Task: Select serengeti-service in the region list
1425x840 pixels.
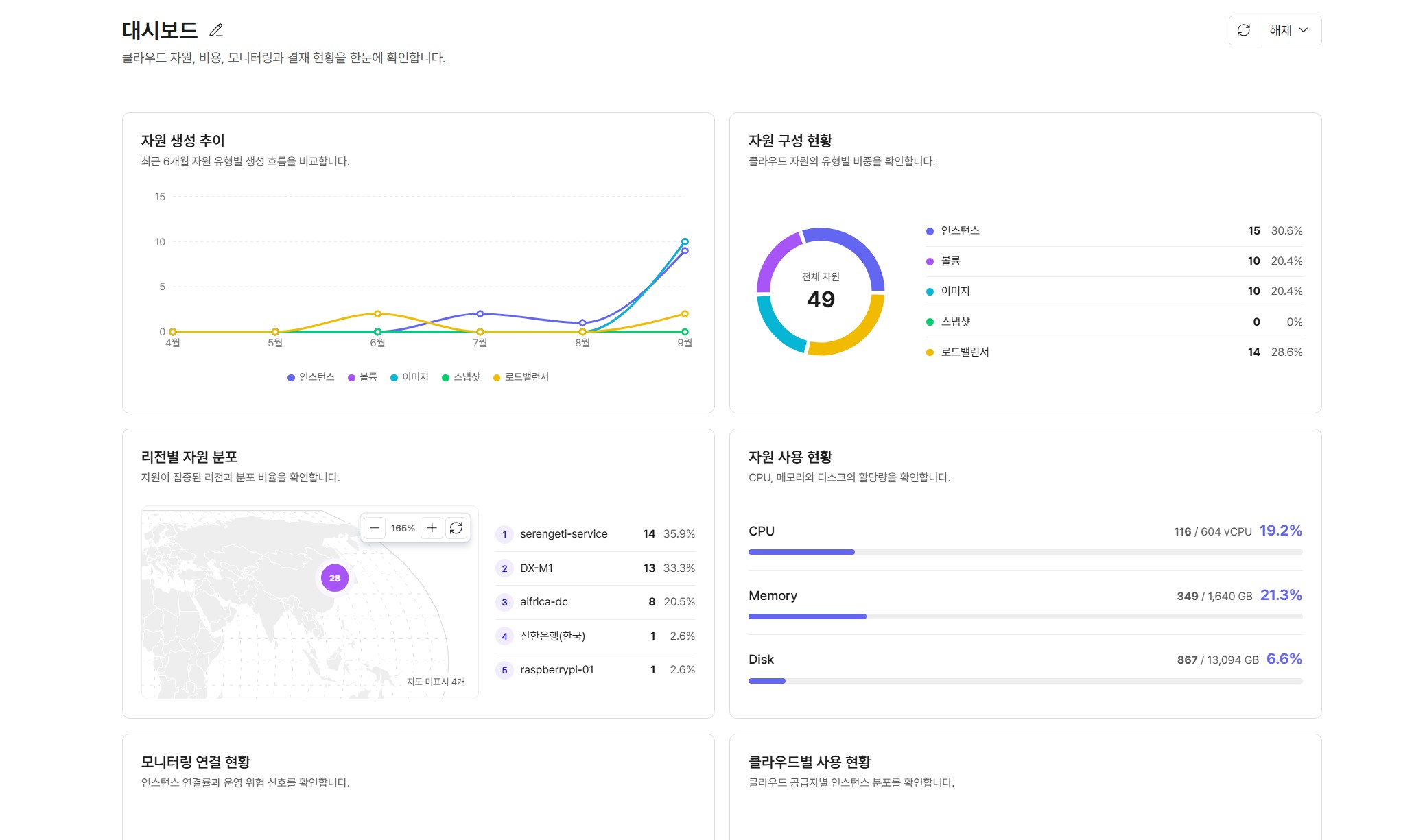Action: pos(595,534)
